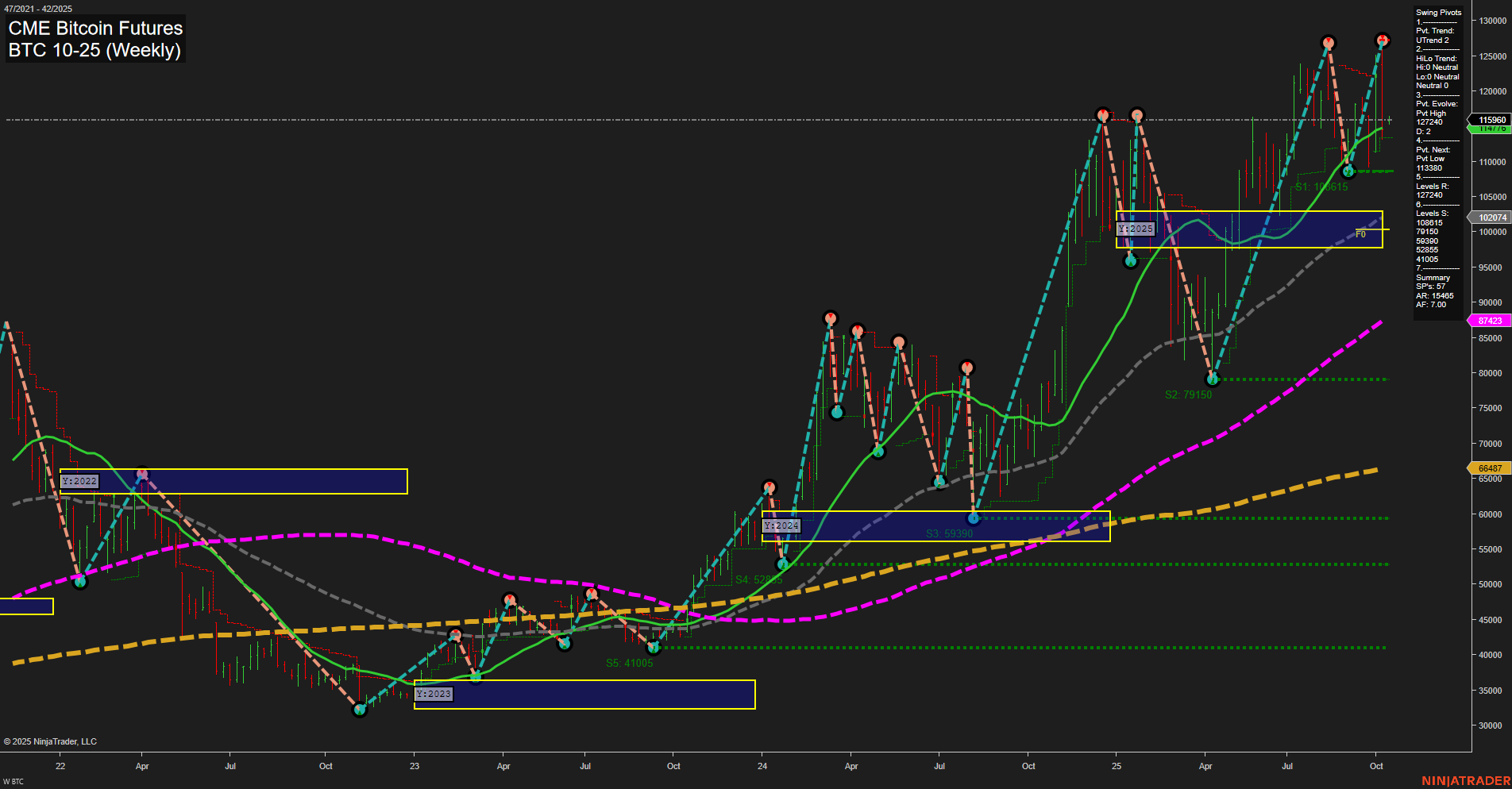Select the Y:2025 yearly open label

1134,228
